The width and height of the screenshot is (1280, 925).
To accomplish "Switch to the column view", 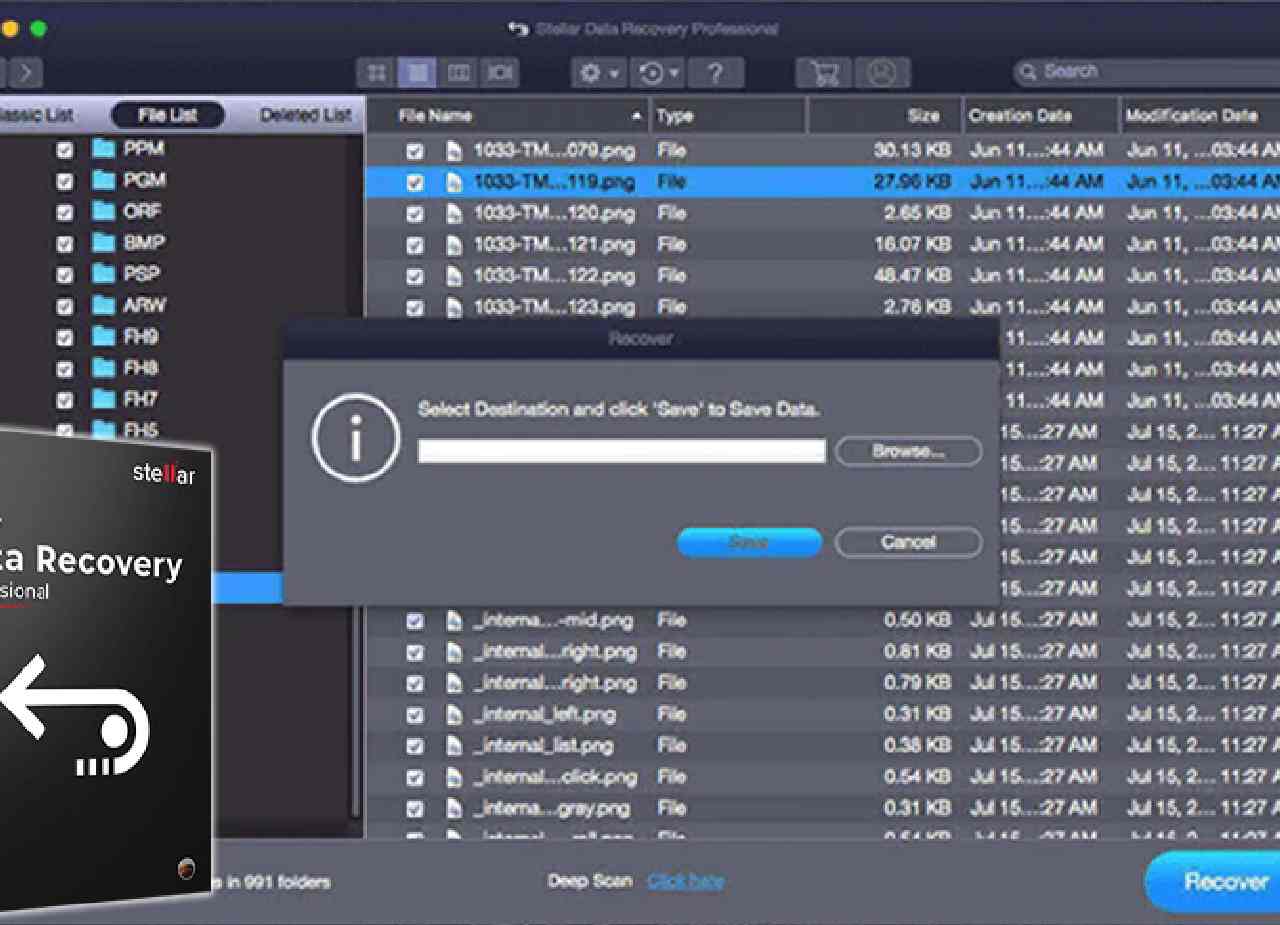I will pos(458,73).
